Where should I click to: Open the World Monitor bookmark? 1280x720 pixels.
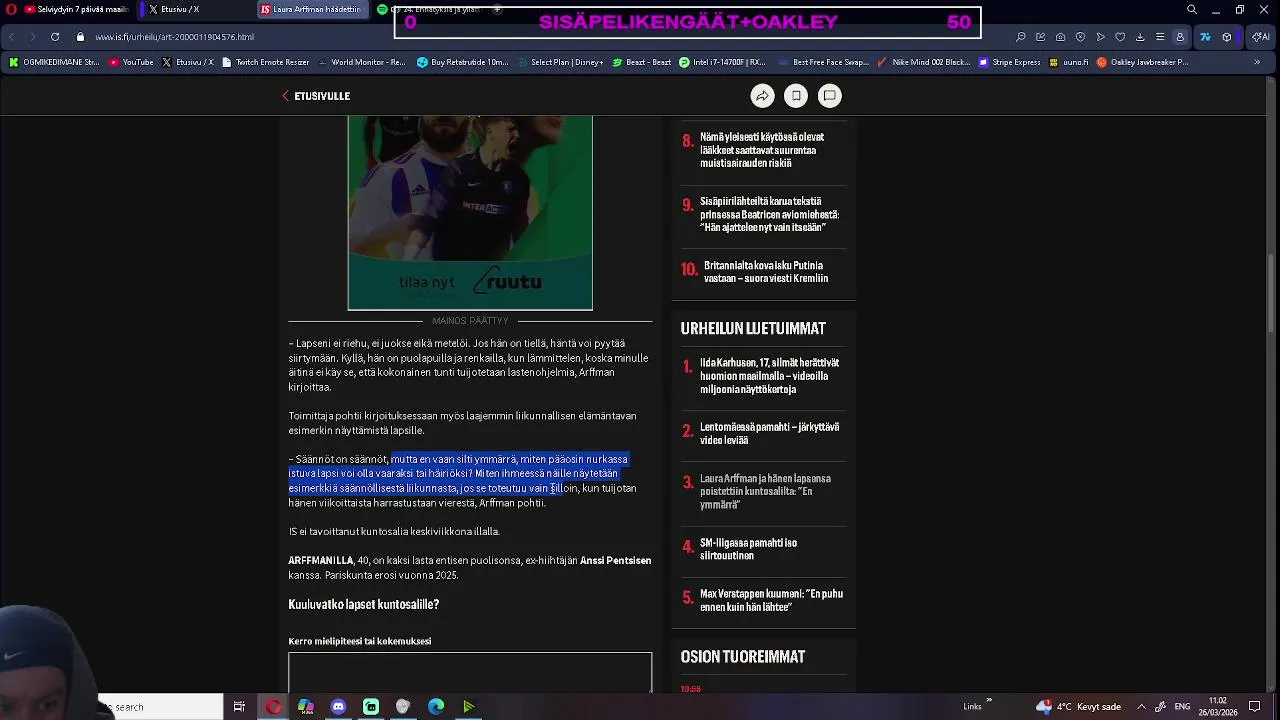tap(361, 62)
